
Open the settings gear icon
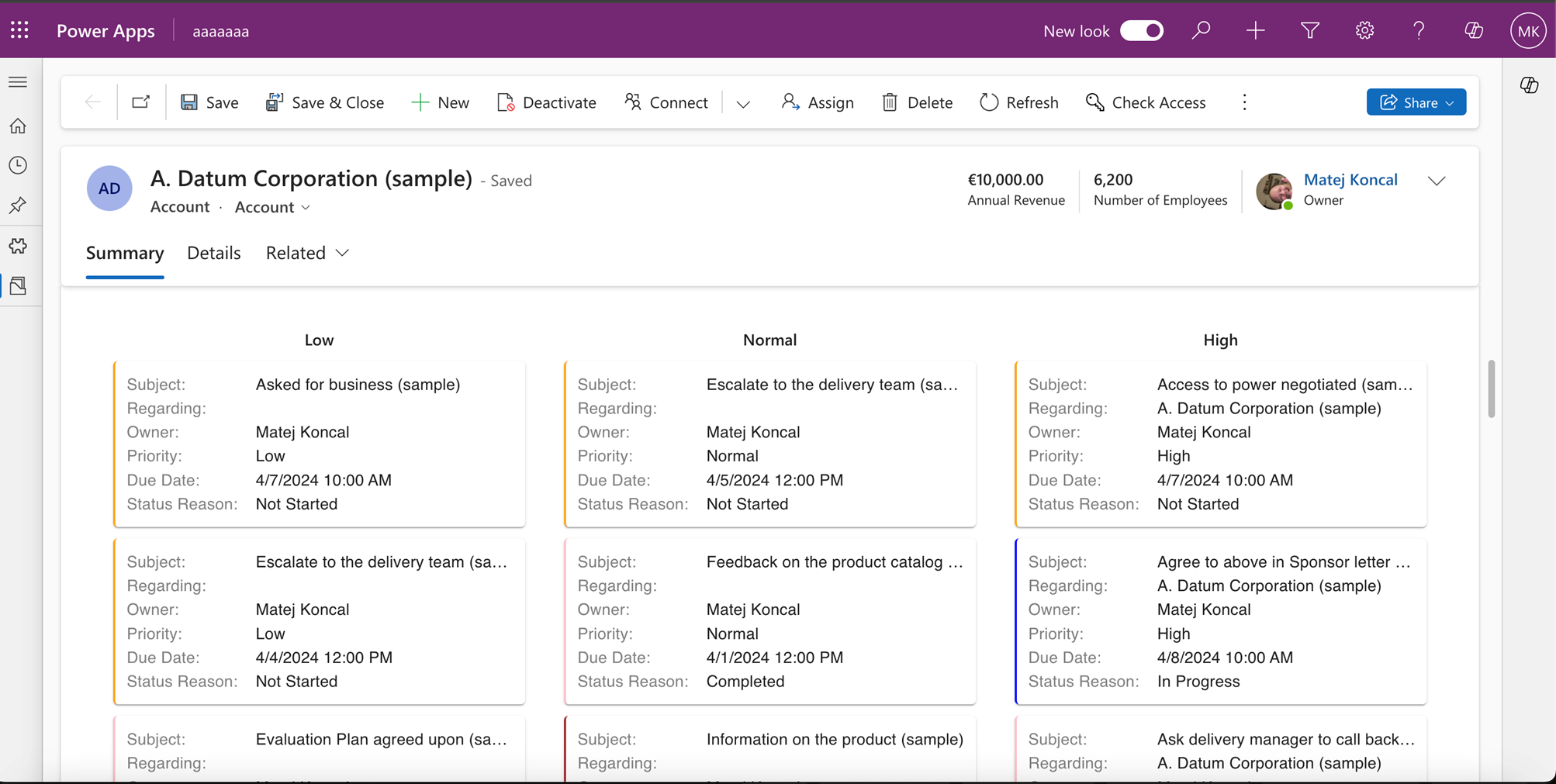tap(1364, 30)
